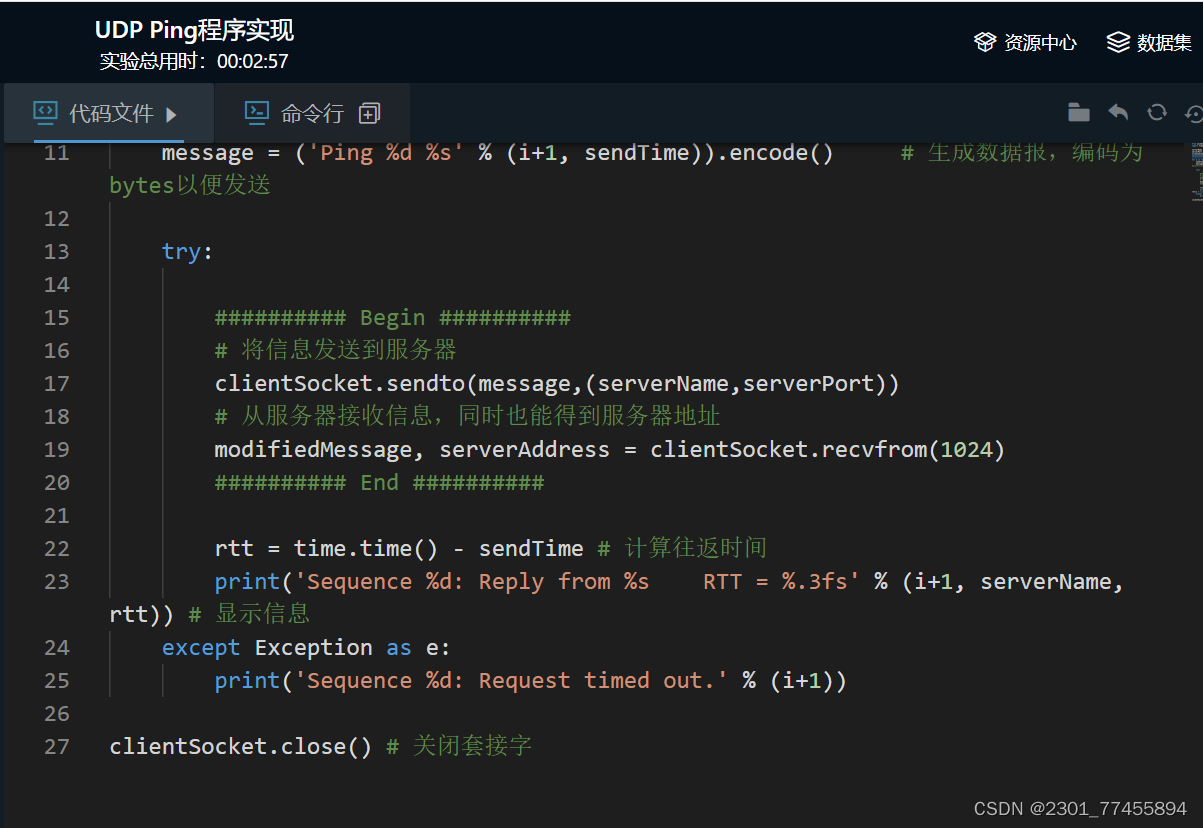Click the undo arrow icon

1118,112
